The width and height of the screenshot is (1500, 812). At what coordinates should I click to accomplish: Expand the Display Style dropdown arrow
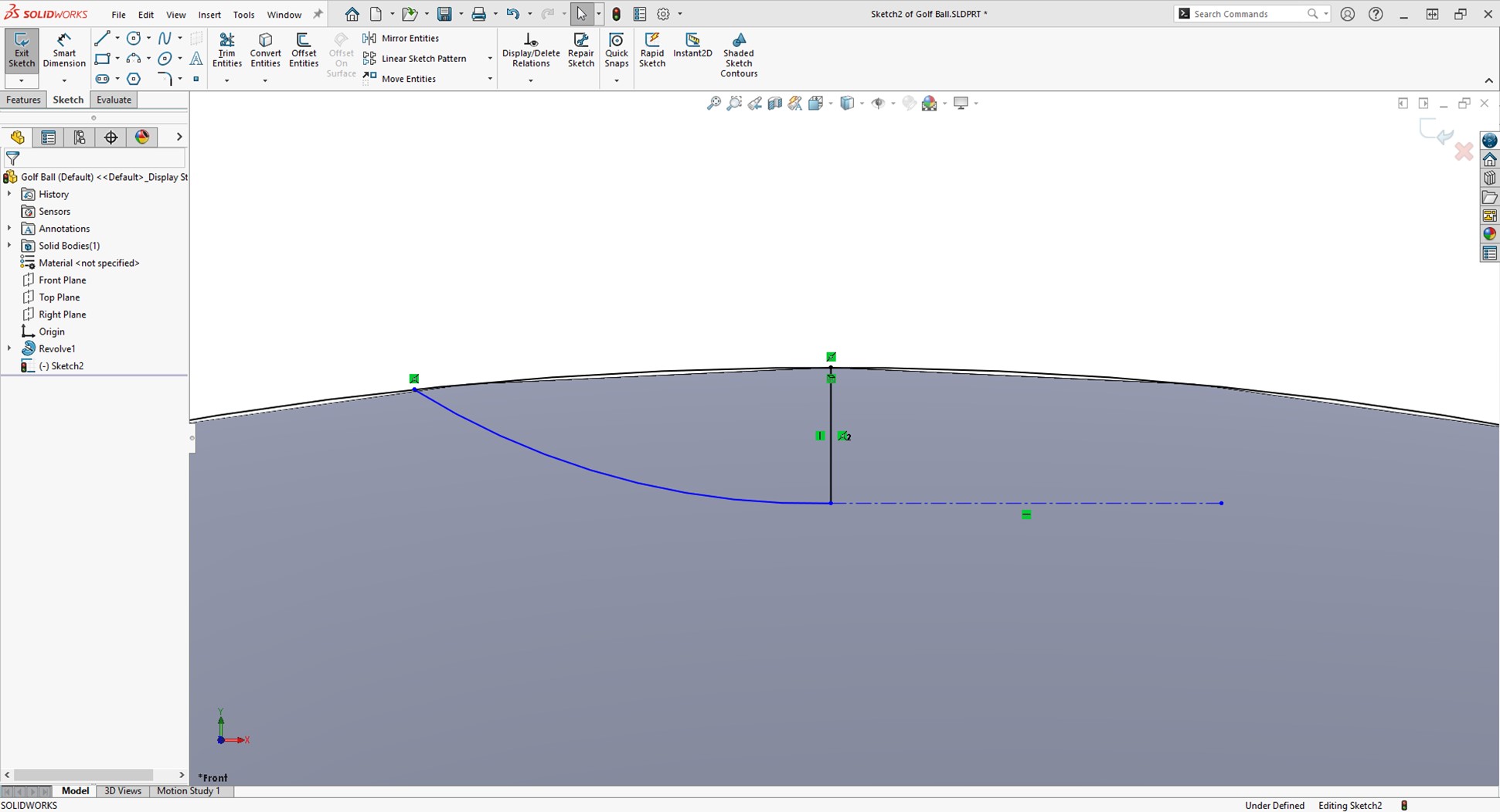coord(862,103)
